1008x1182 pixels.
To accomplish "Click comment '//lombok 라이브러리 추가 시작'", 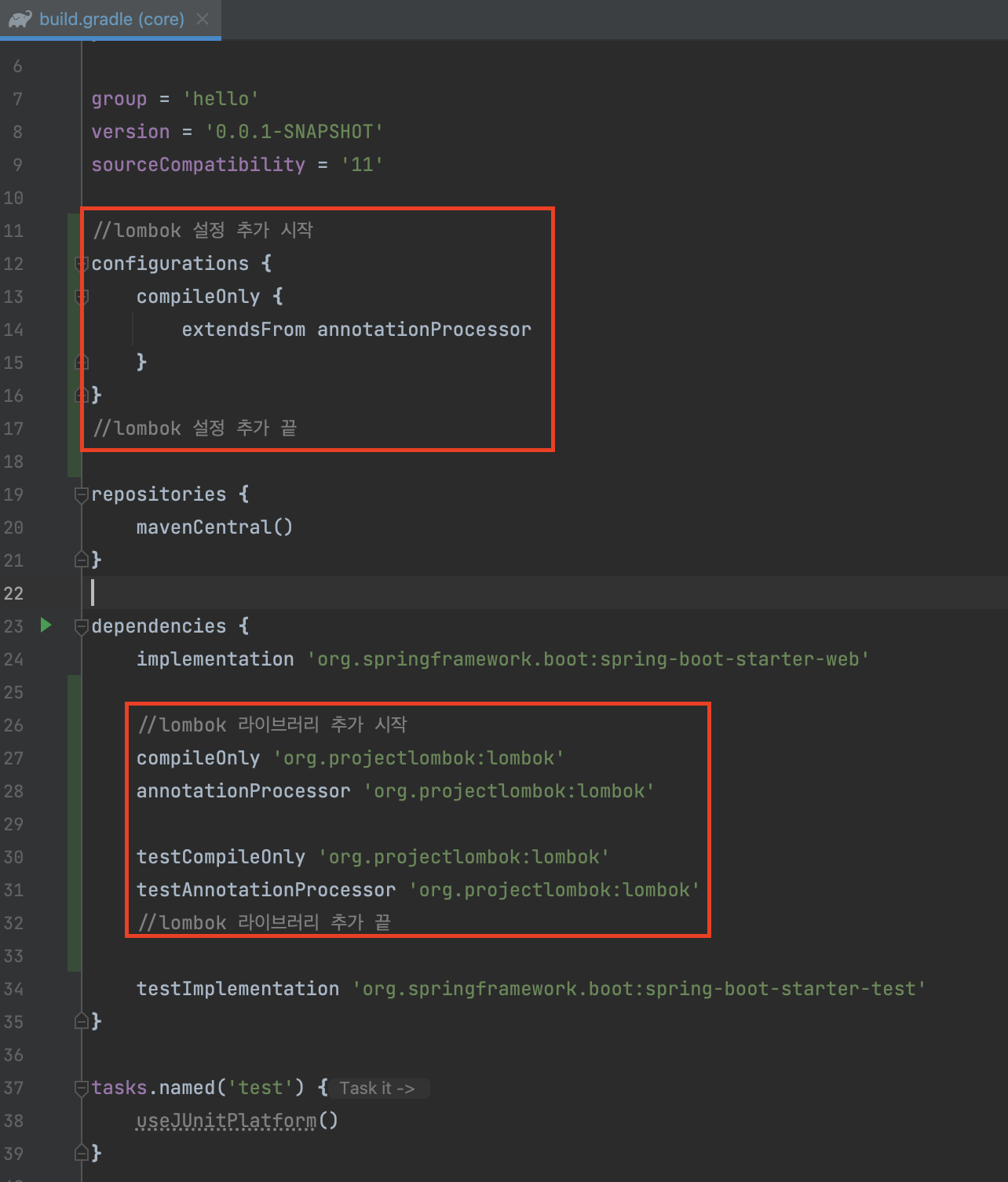I will [x=272, y=724].
